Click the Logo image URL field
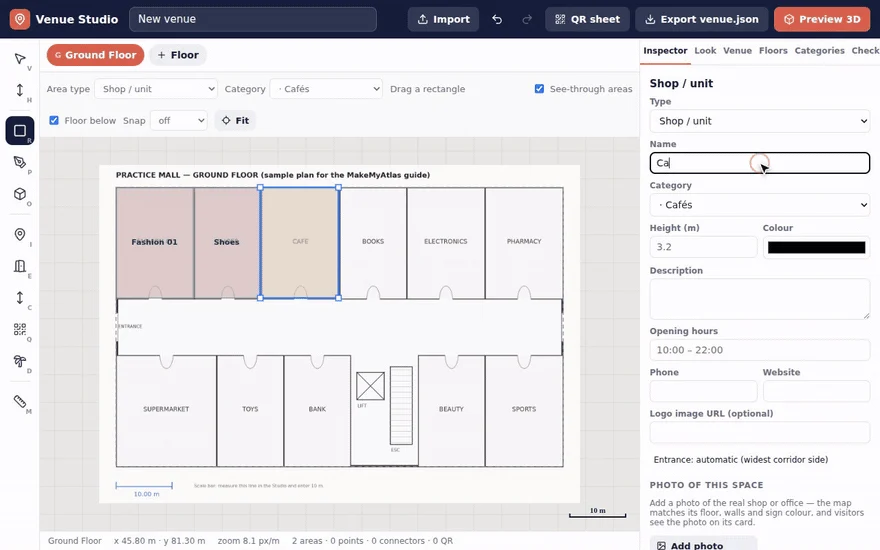This screenshot has height=550, width=880. tap(759, 433)
